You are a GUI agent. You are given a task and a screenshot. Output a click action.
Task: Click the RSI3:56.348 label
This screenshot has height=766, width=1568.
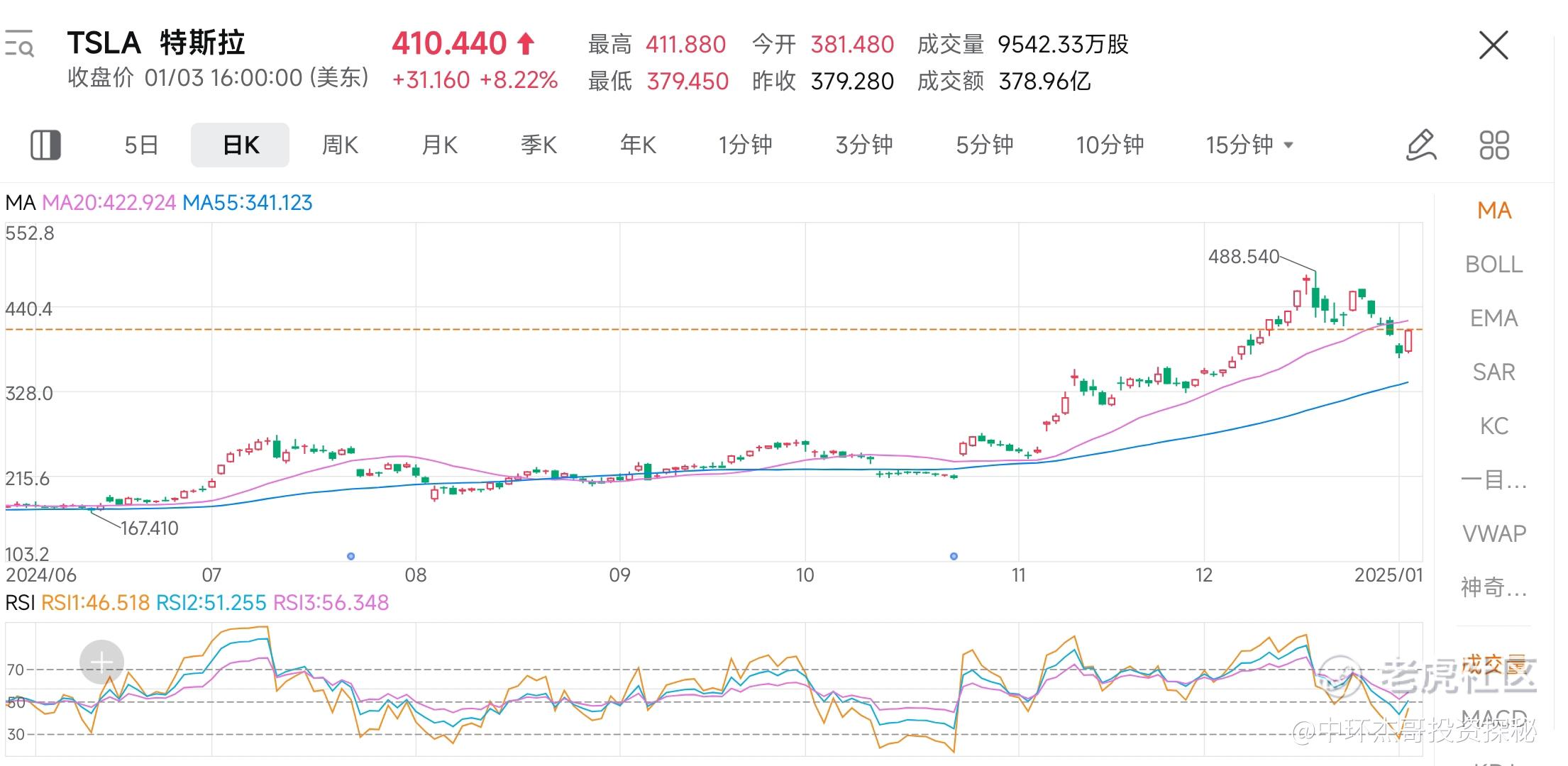(331, 603)
